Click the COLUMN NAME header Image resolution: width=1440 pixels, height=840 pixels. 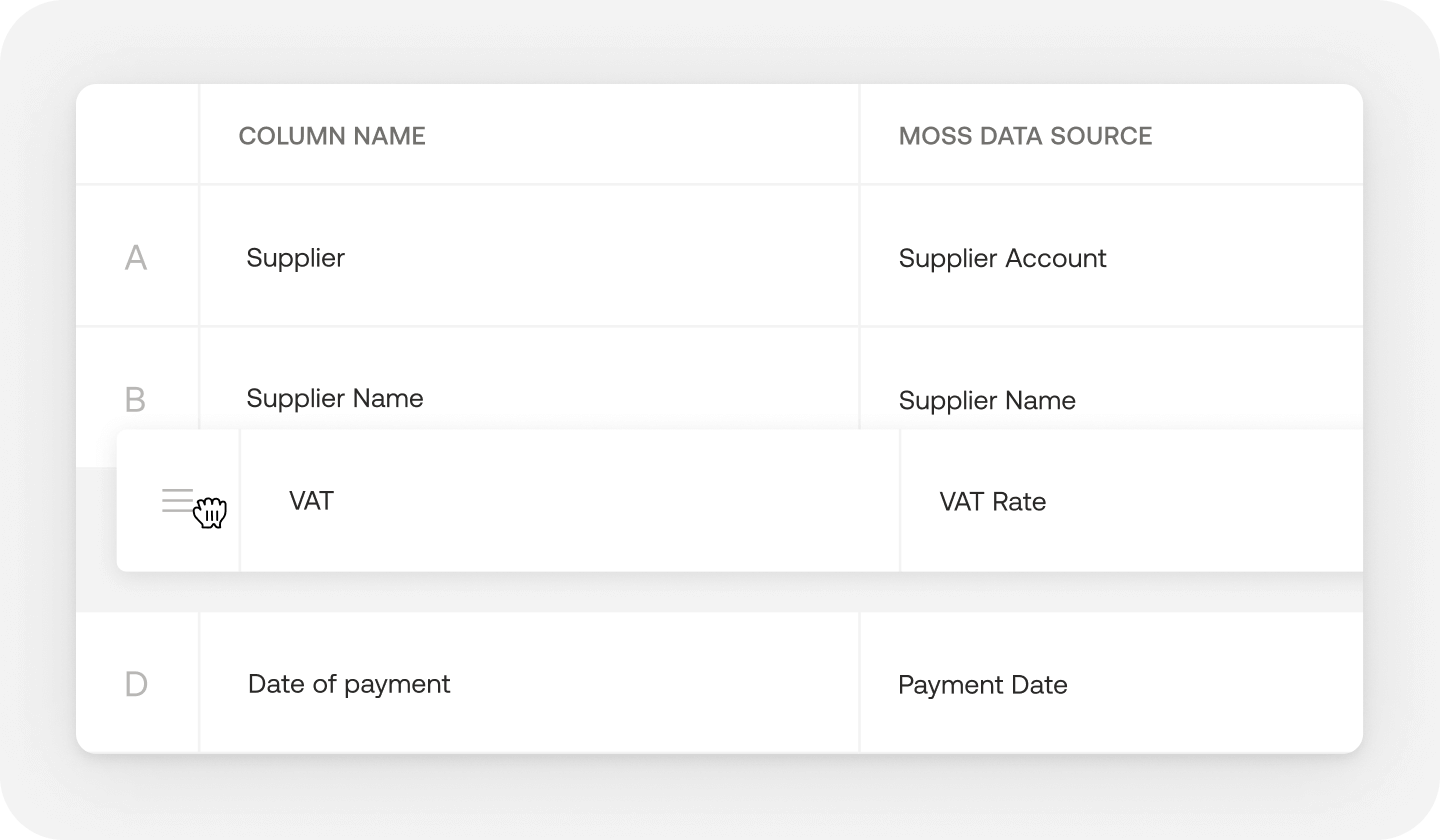pyautogui.click(x=332, y=136)
